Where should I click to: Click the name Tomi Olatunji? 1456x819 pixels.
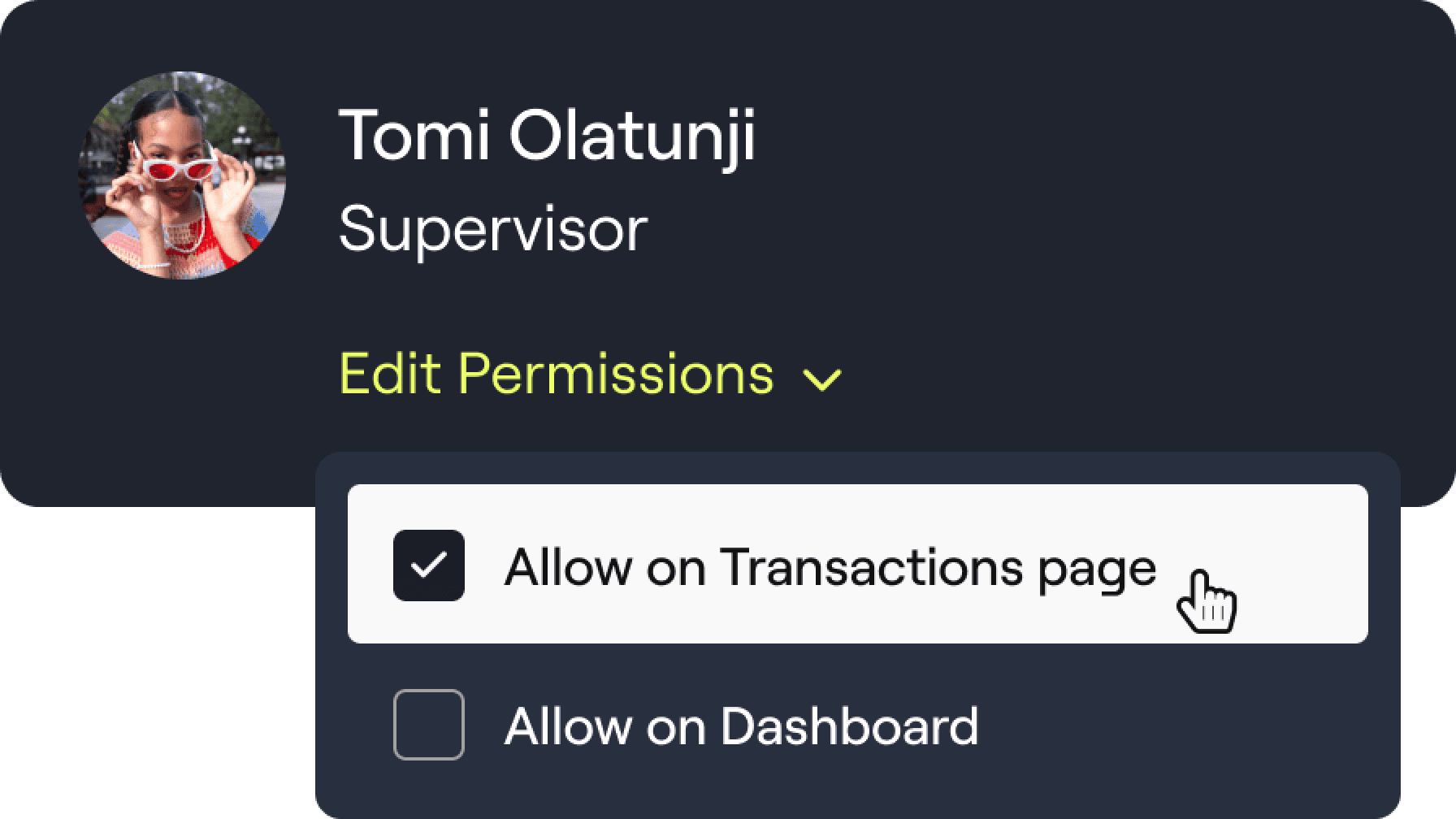tap(547, 136)
